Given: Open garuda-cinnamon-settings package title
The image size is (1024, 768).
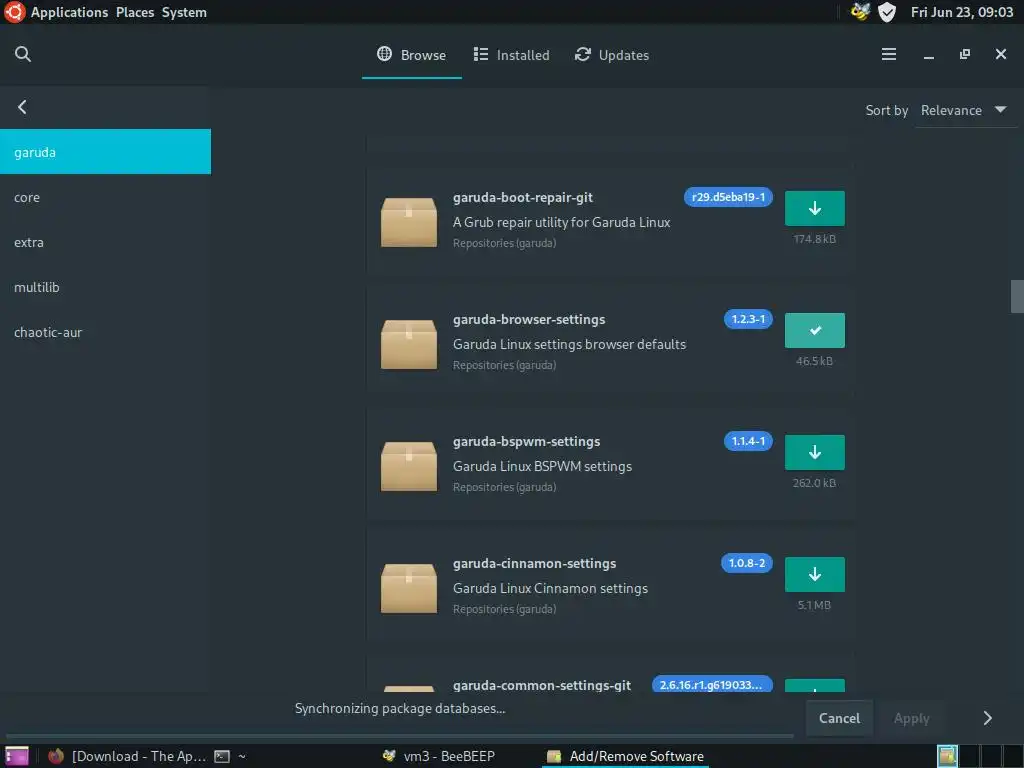Looking at the screenshot, I should point(534,564).
